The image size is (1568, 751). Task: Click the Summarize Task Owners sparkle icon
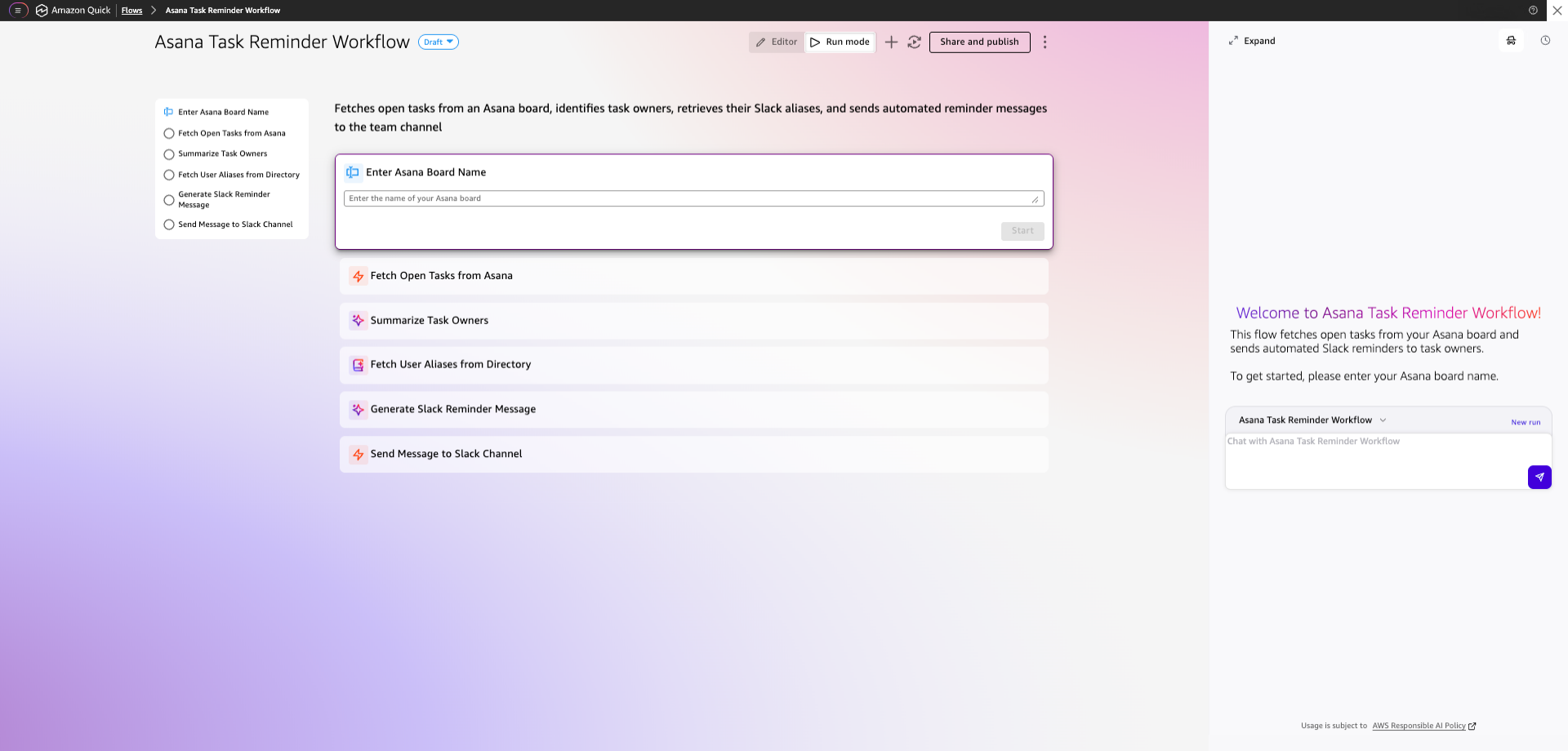tap(358, 321)
